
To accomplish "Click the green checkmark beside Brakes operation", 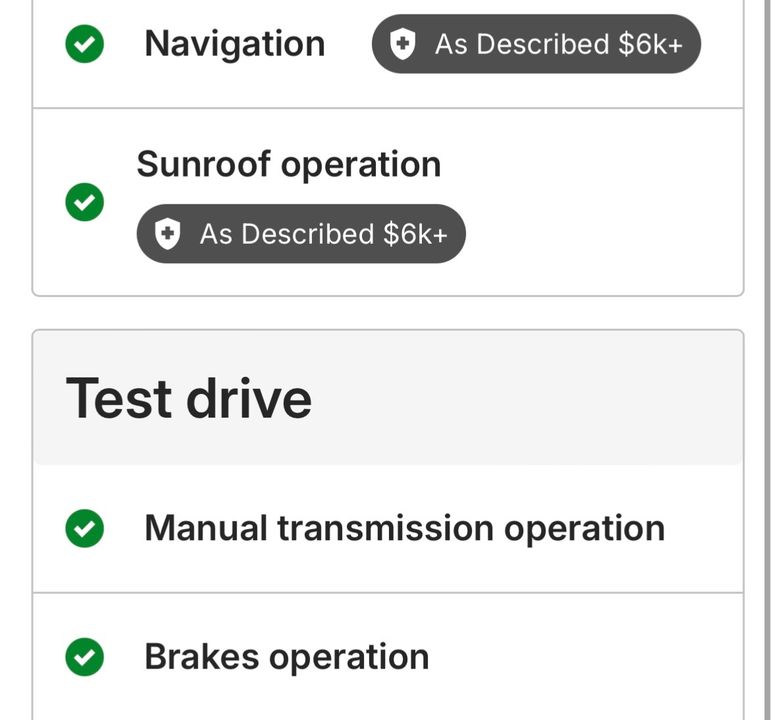I will tap(85, 657).
